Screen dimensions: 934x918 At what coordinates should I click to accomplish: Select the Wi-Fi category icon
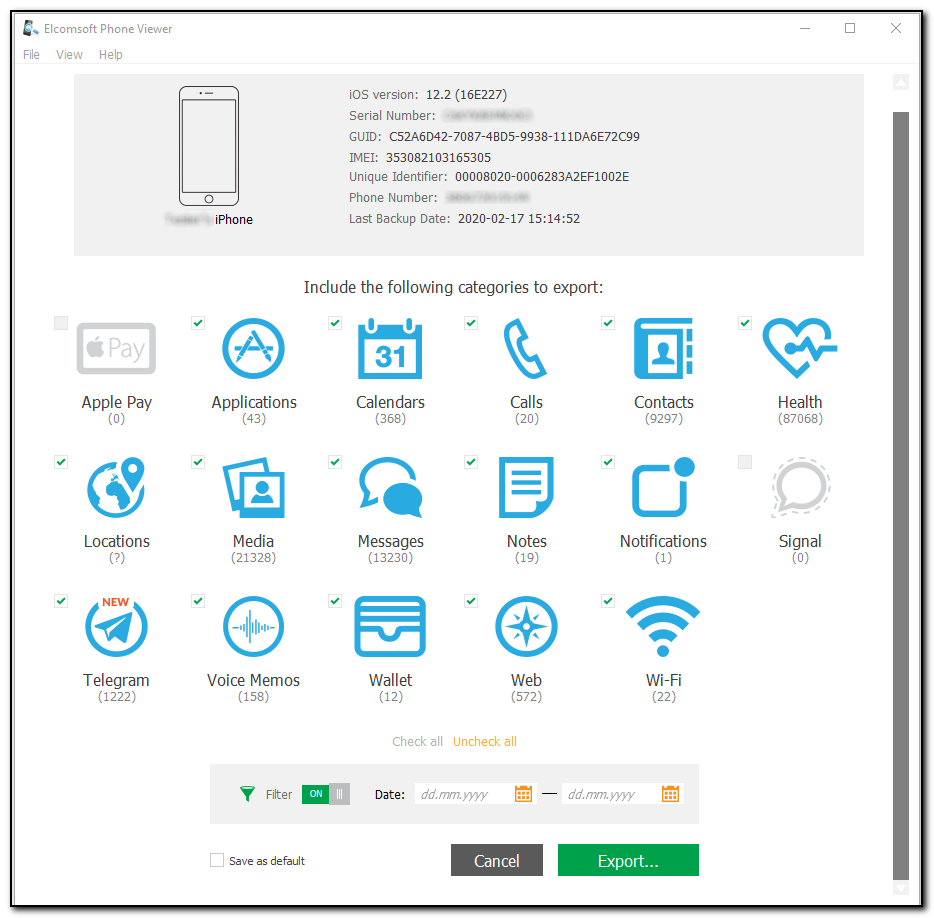pos(663,626)
